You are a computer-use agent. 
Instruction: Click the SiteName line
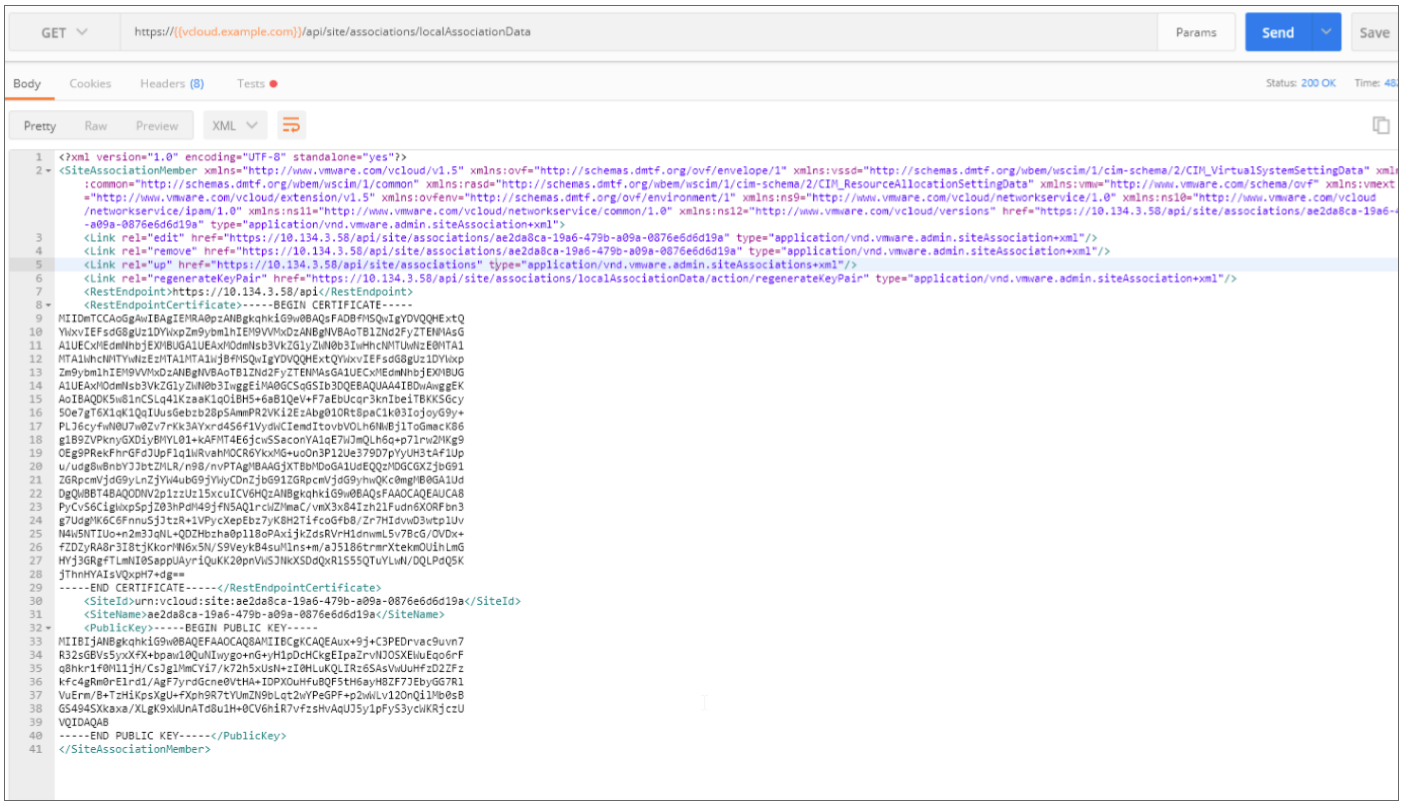264,615
